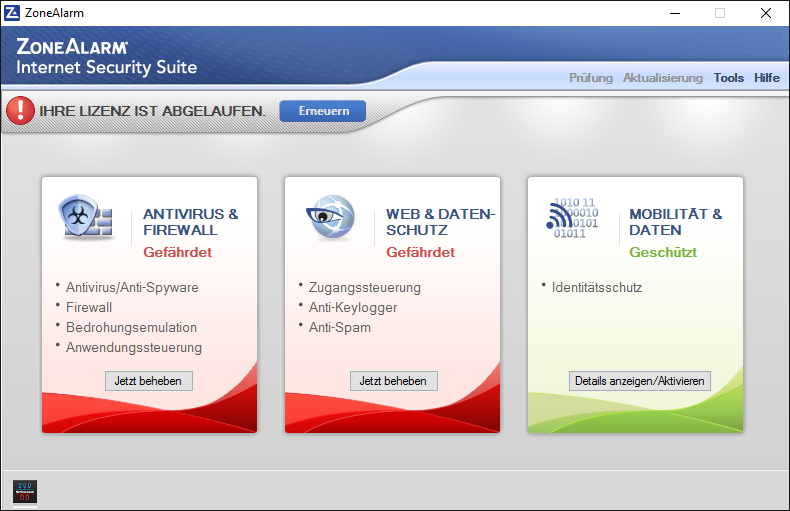Open Details anzeigen/Aktivieren for Mobilität & Daten
Viewport: 790px width, 511px height.
[640, 380]
